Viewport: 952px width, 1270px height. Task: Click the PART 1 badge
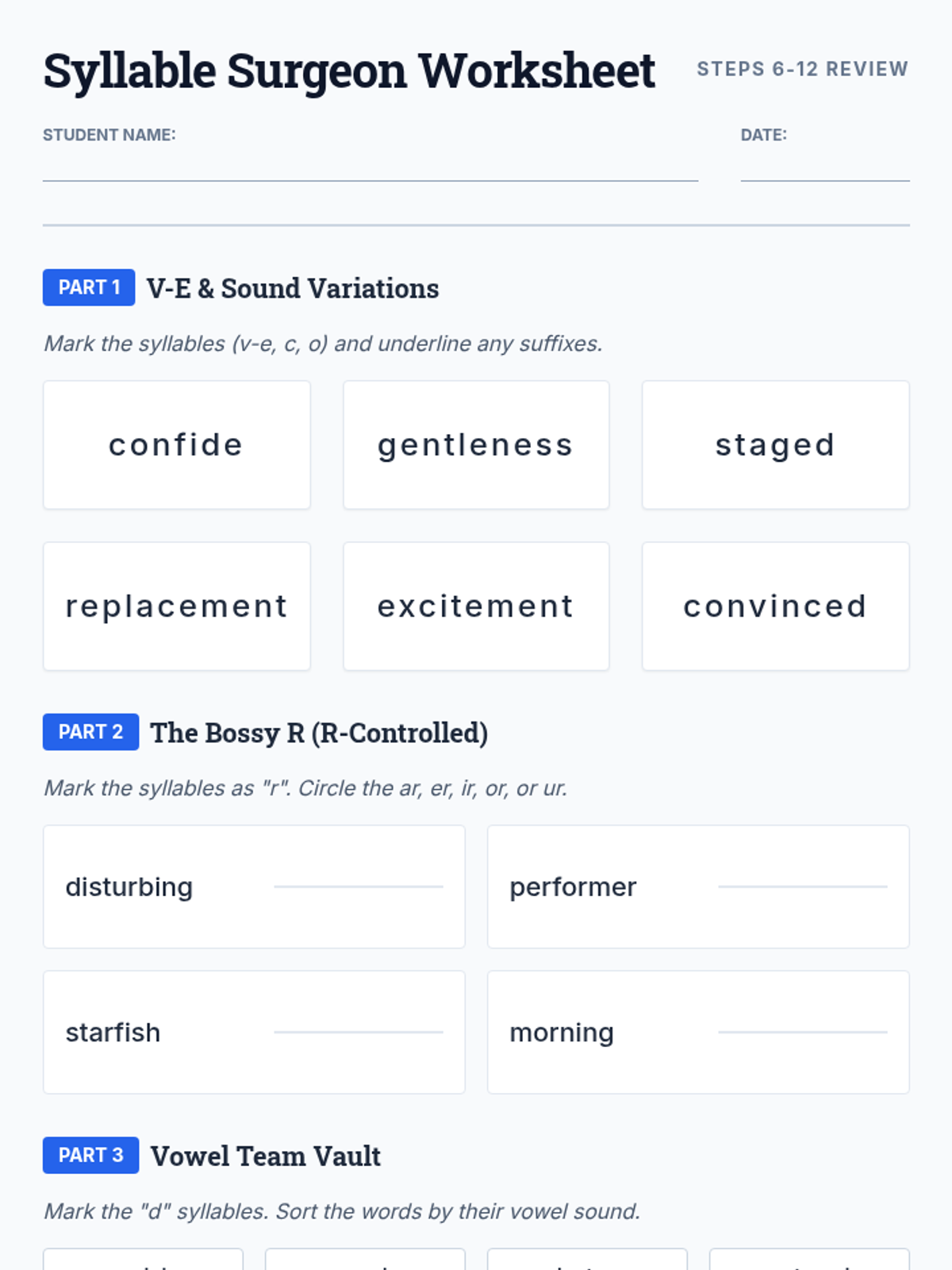[x=89, y=287]
